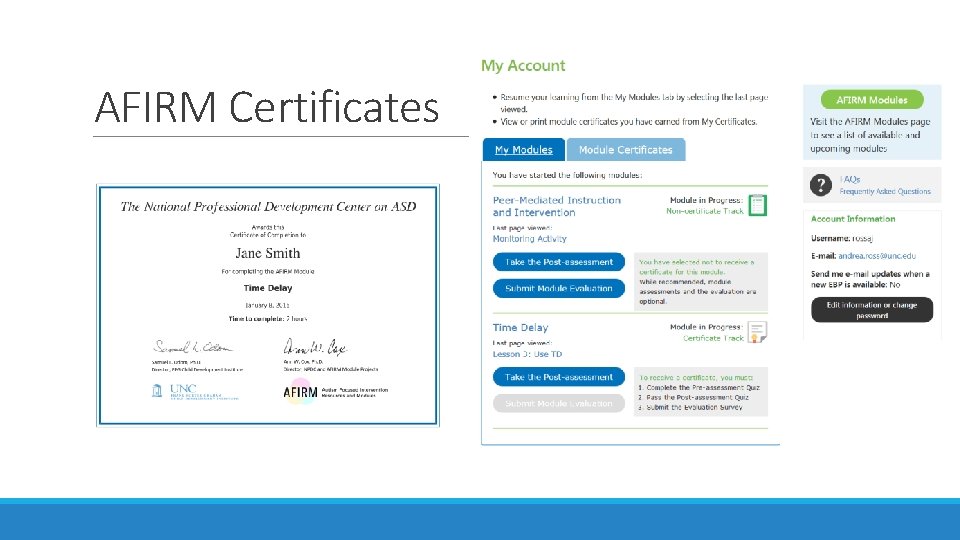This screenshot has height=540, width=960.
Task: Click the Ann Cox signature on the certificate
Action: click(x=315, y=347)
